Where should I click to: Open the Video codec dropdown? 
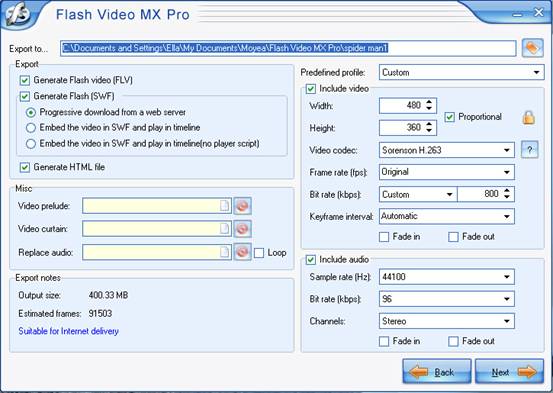coord(447,150)
